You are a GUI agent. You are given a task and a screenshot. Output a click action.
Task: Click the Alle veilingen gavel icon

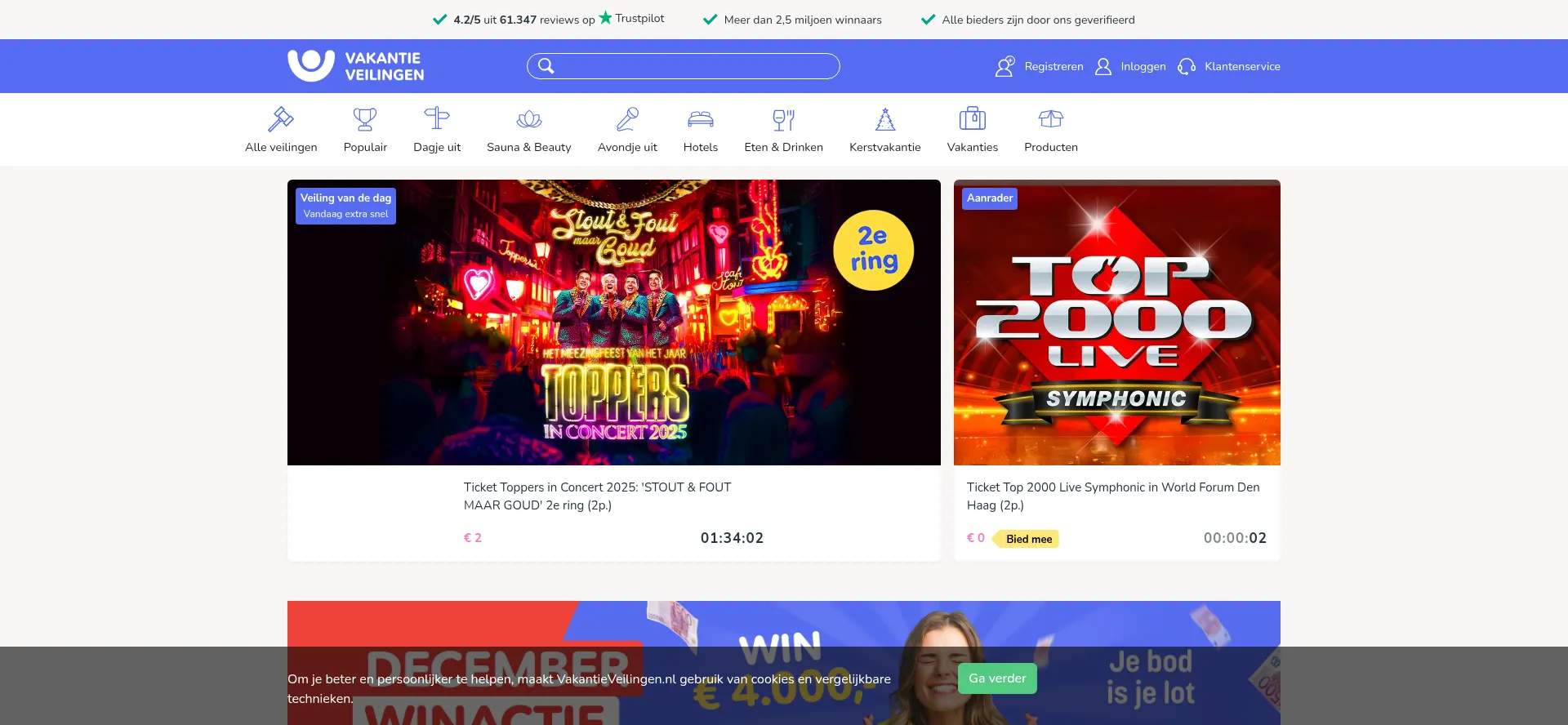pos(281,119)
